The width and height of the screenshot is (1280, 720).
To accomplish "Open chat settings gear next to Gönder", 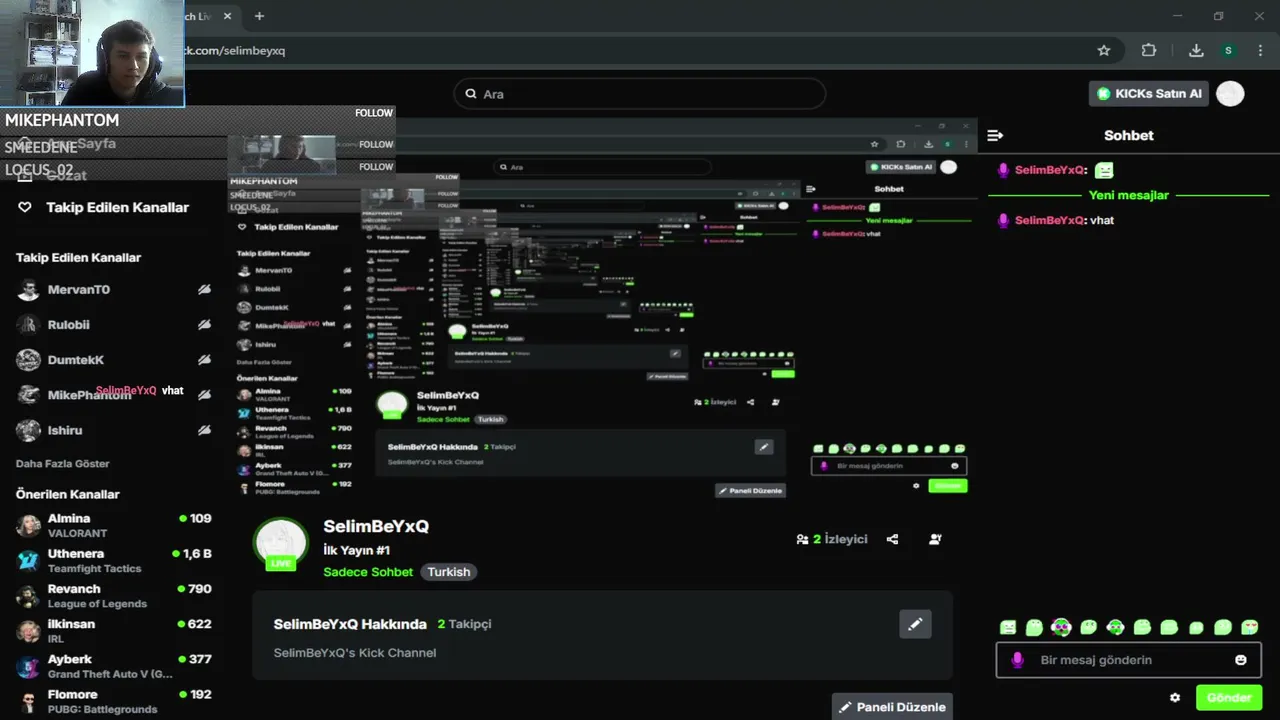I will (x=1175, y=698).
